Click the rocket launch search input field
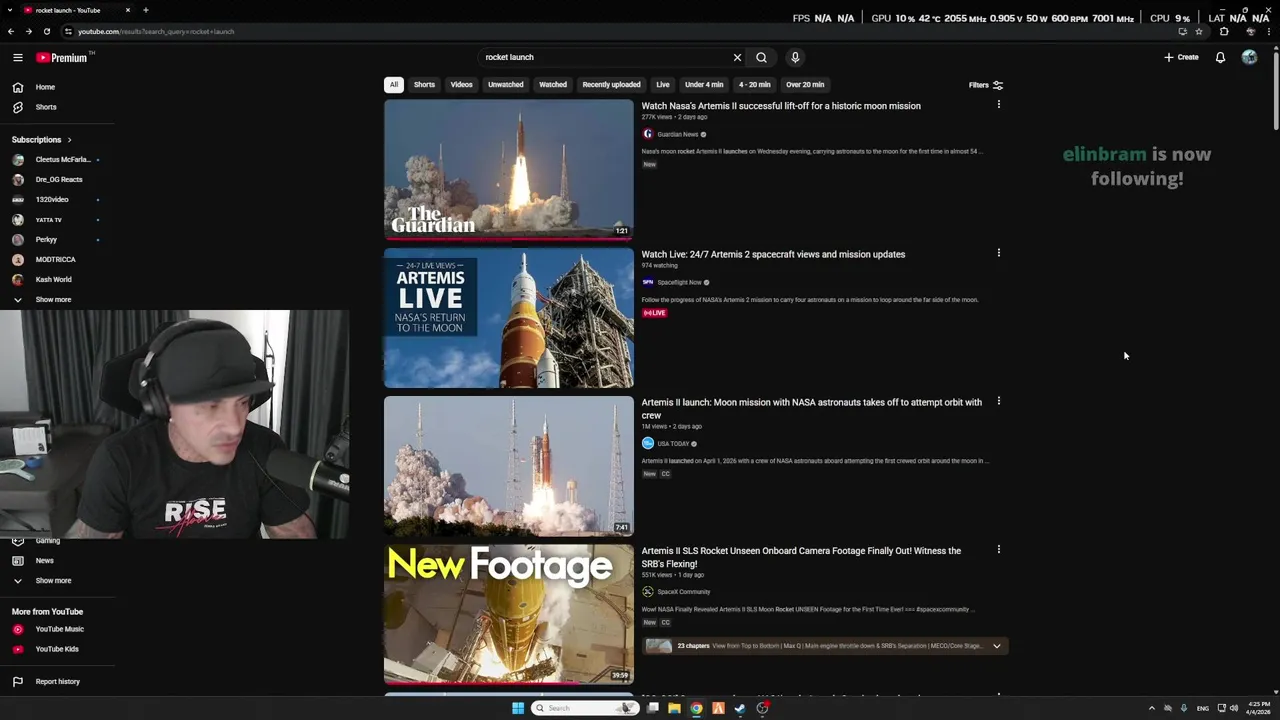Viewport: 1280px width, 720px height. pyautogui.click(x=603, y=58)
